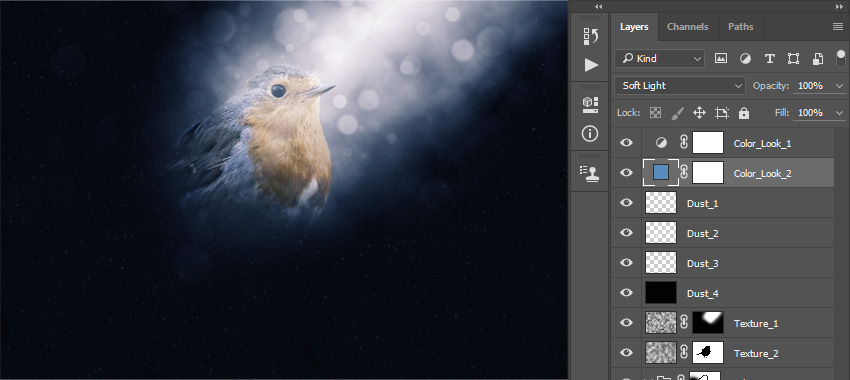Click the mask link icon on Texture_1
The width and height of the screenshot is (850, 380).
pos(684,323)
